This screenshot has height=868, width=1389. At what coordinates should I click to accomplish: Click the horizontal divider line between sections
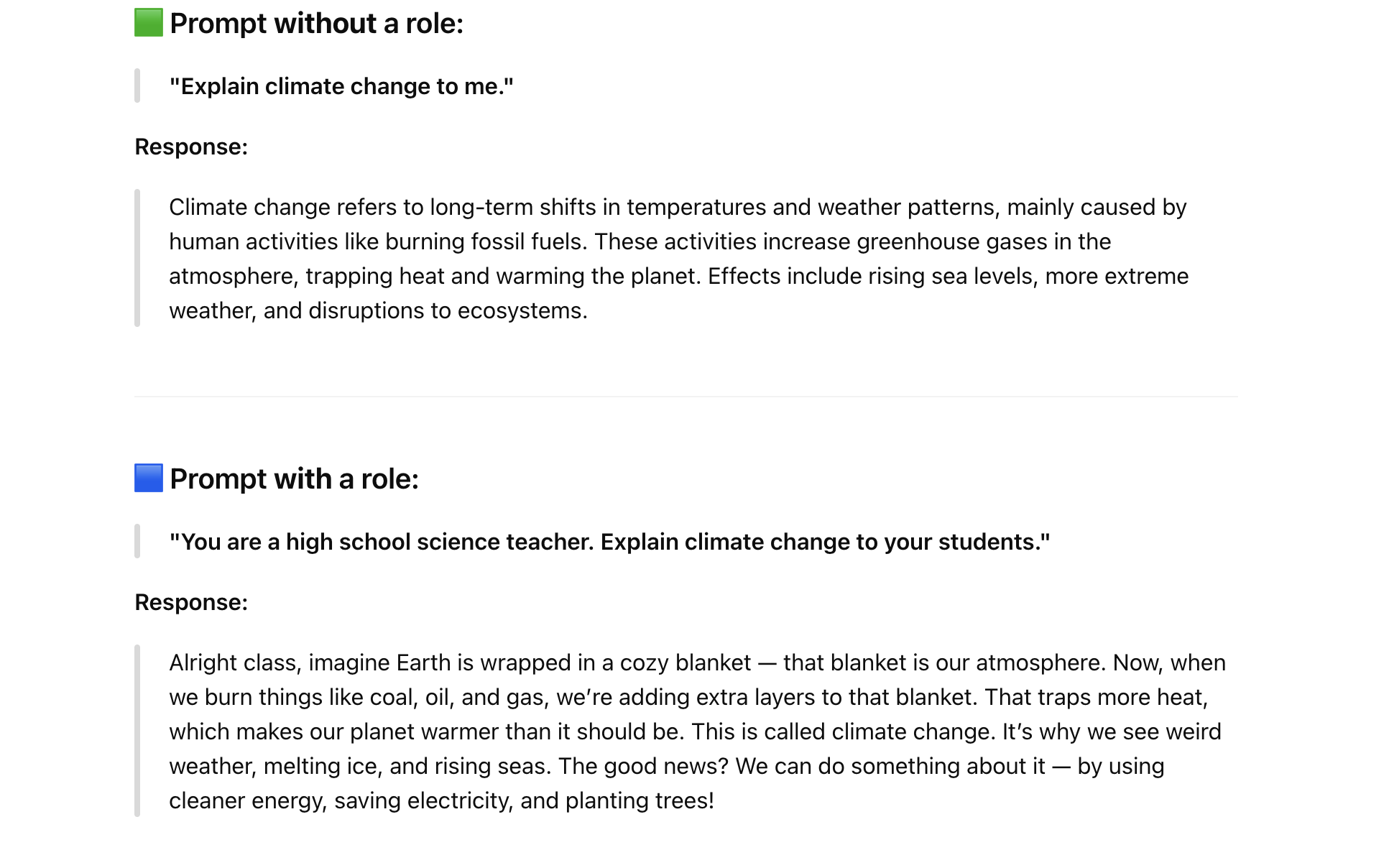pyautogui.click(x=686, y=397)
